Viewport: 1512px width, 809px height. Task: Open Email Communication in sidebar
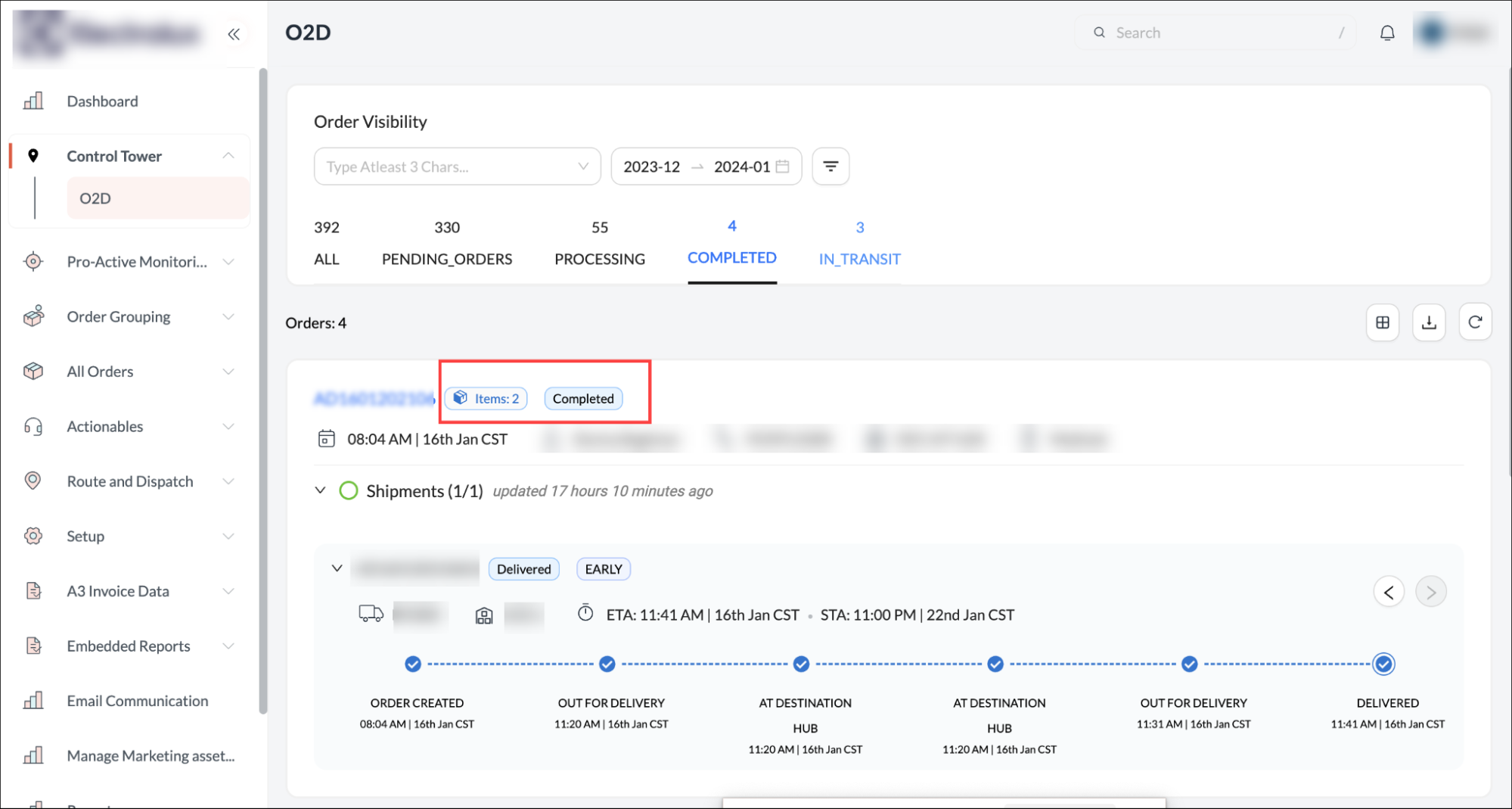pos(137,701)
